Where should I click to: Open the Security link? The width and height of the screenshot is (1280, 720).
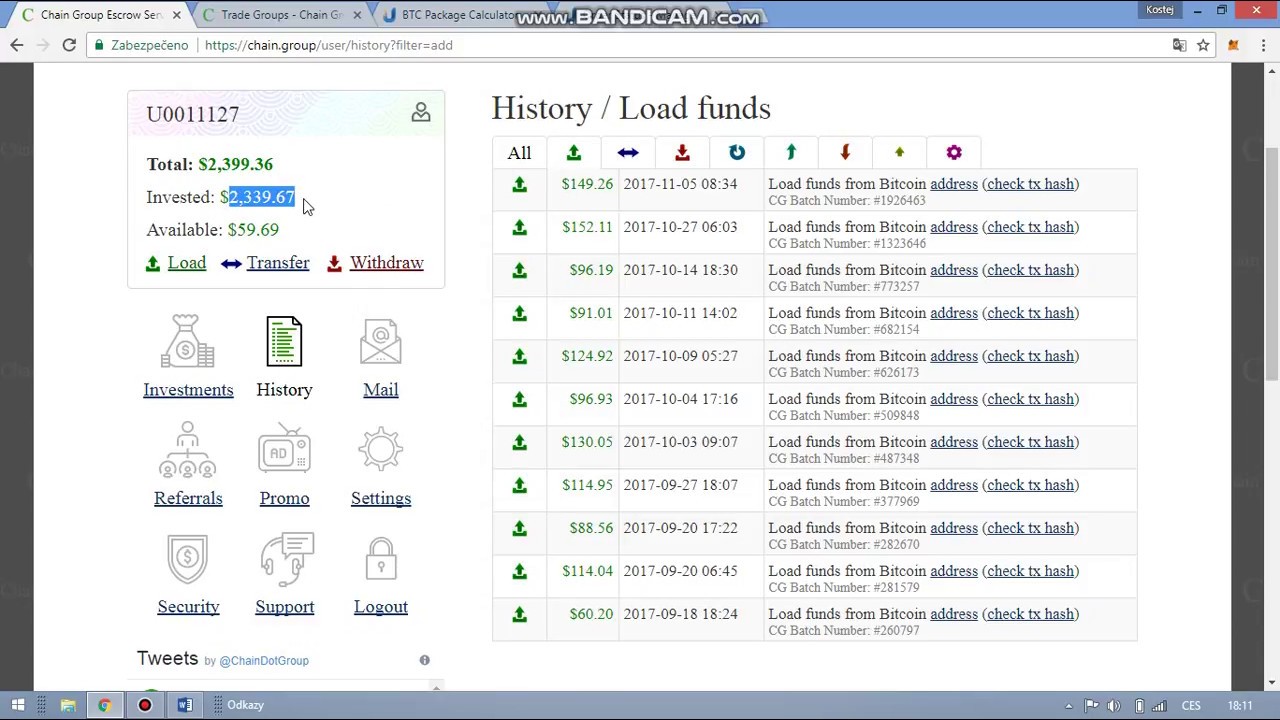(x=188, y=607)
